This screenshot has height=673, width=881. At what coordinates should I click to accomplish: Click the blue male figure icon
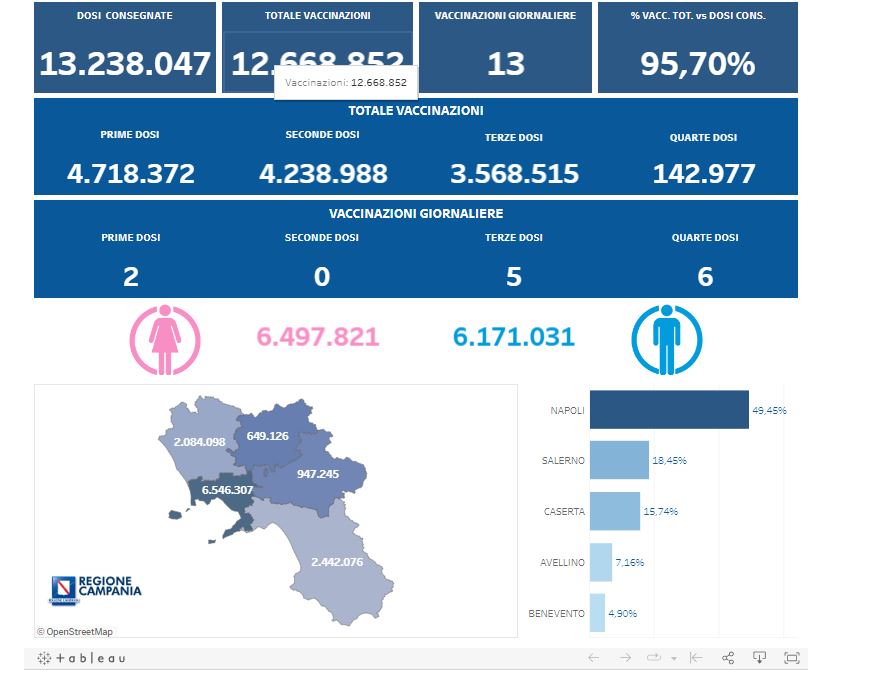click(666, 340)
